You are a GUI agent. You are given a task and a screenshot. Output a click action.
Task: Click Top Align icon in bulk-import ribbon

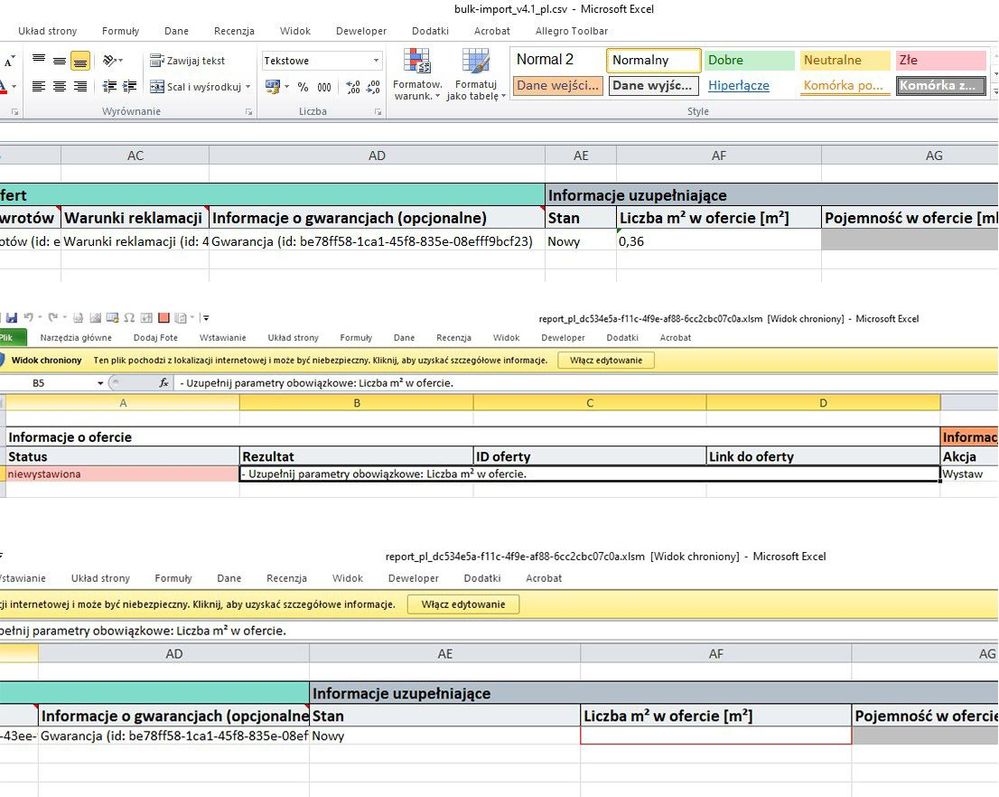tap(39, 60)
